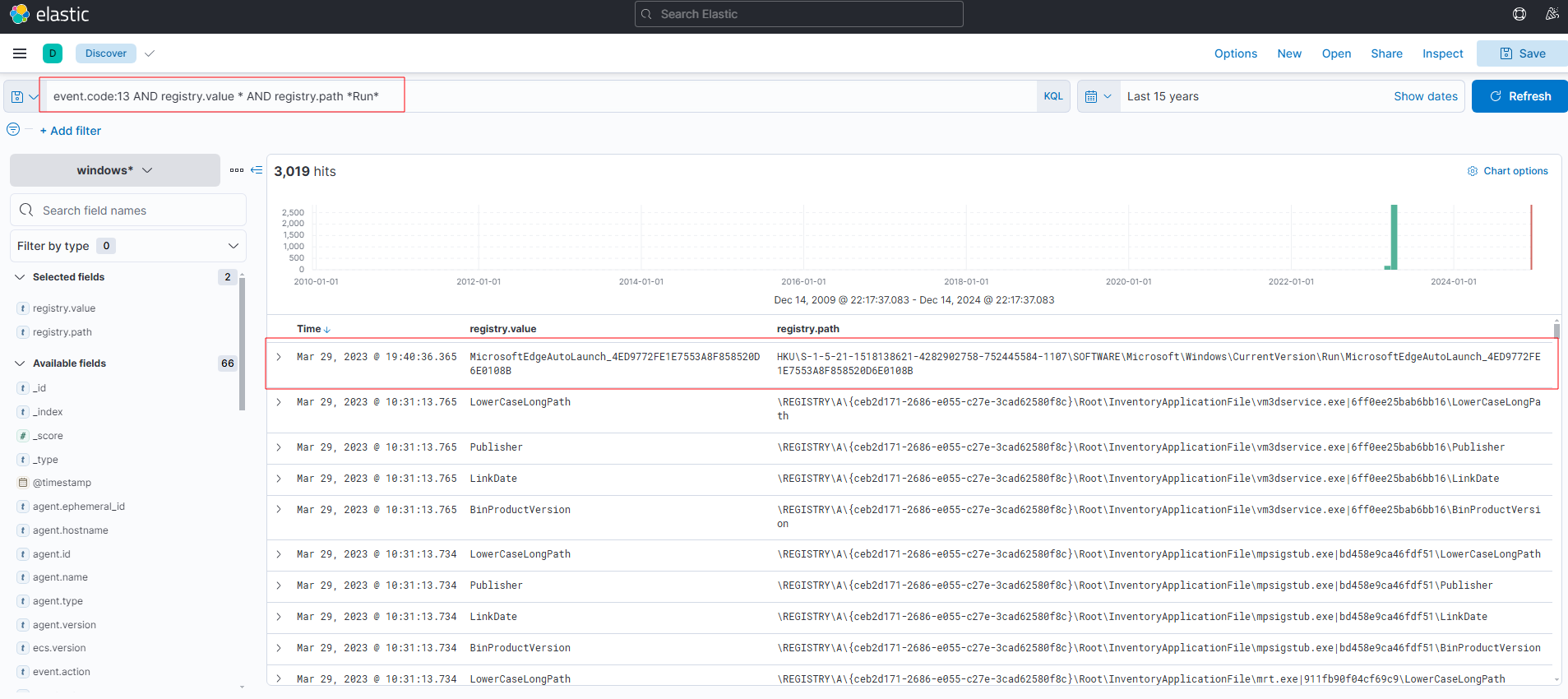Click the registry.value column header
This screenshot has height=699, width=1568.
click(502, 329)
